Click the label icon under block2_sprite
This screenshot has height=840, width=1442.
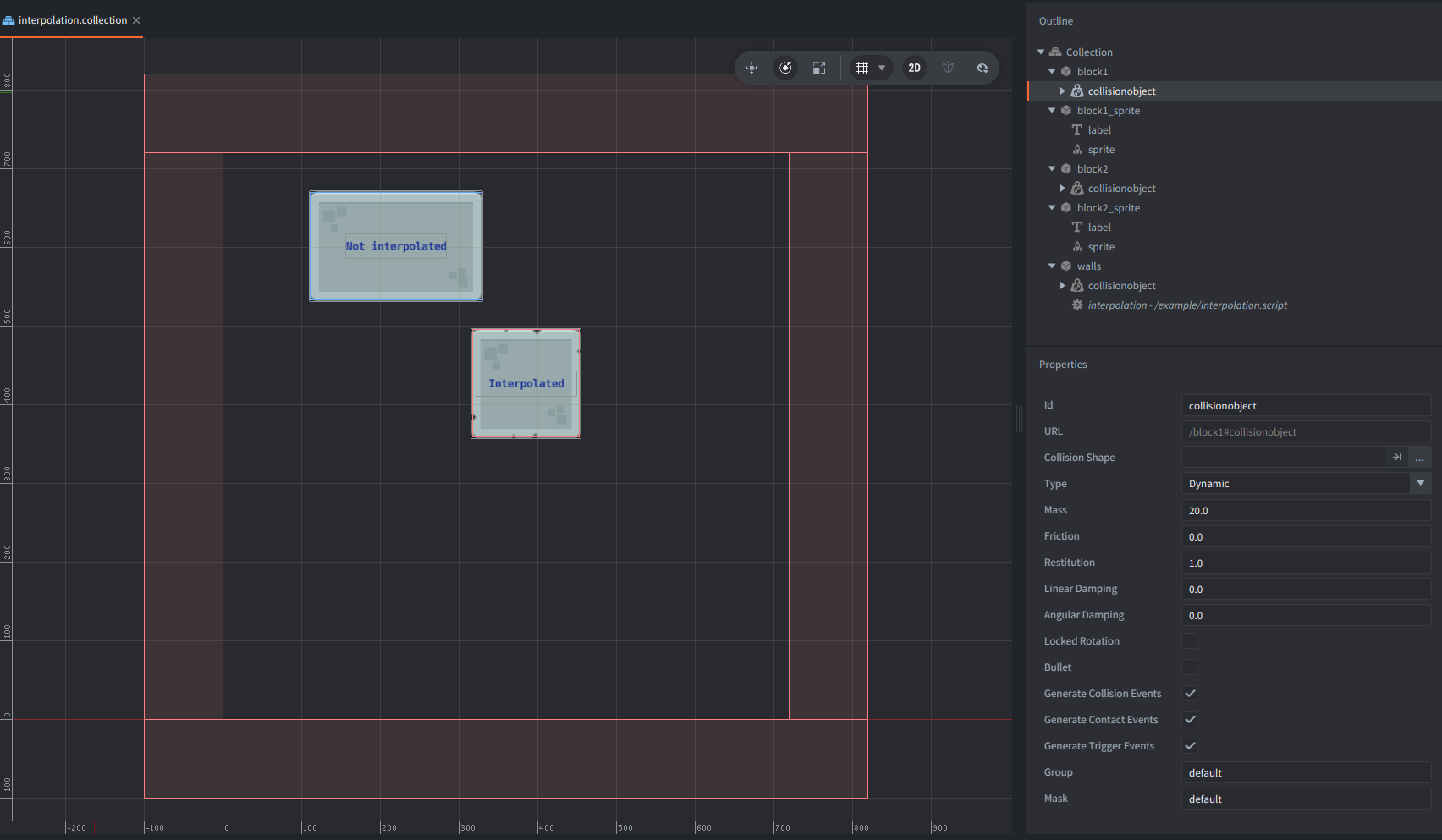pos(1077,228)
